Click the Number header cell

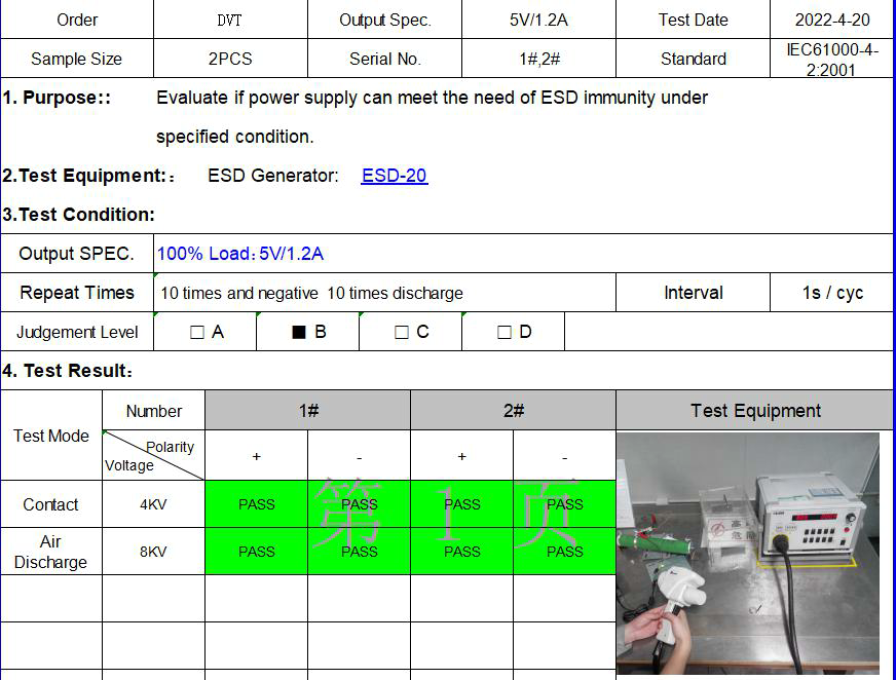click(154, 410)
